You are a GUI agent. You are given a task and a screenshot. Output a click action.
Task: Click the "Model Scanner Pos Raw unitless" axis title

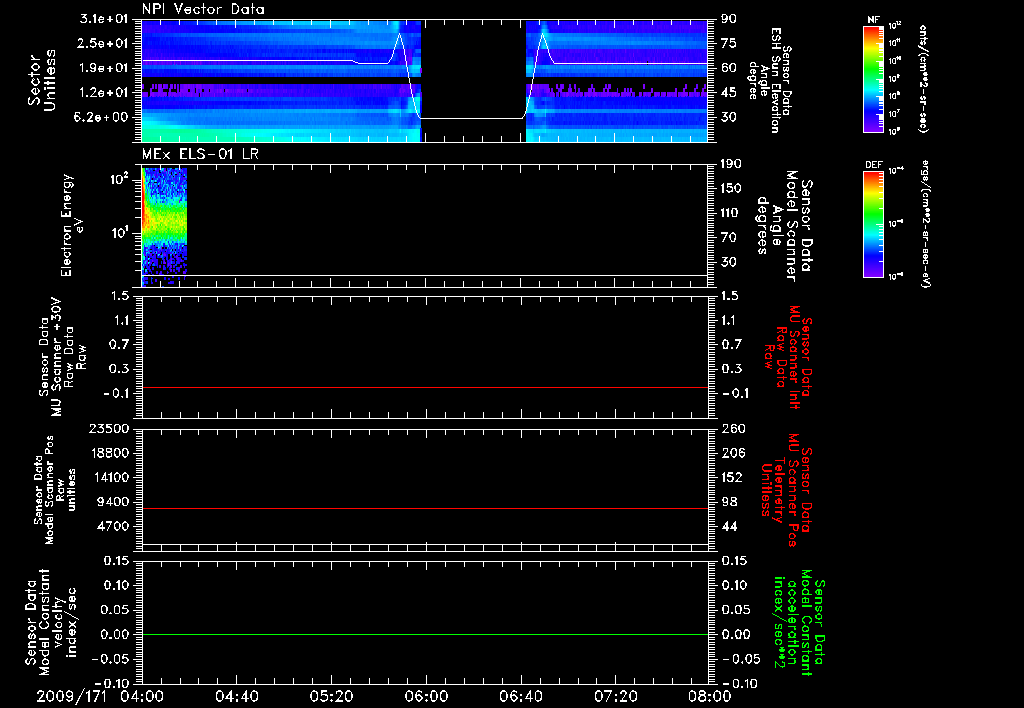click(x=56, y=490)
